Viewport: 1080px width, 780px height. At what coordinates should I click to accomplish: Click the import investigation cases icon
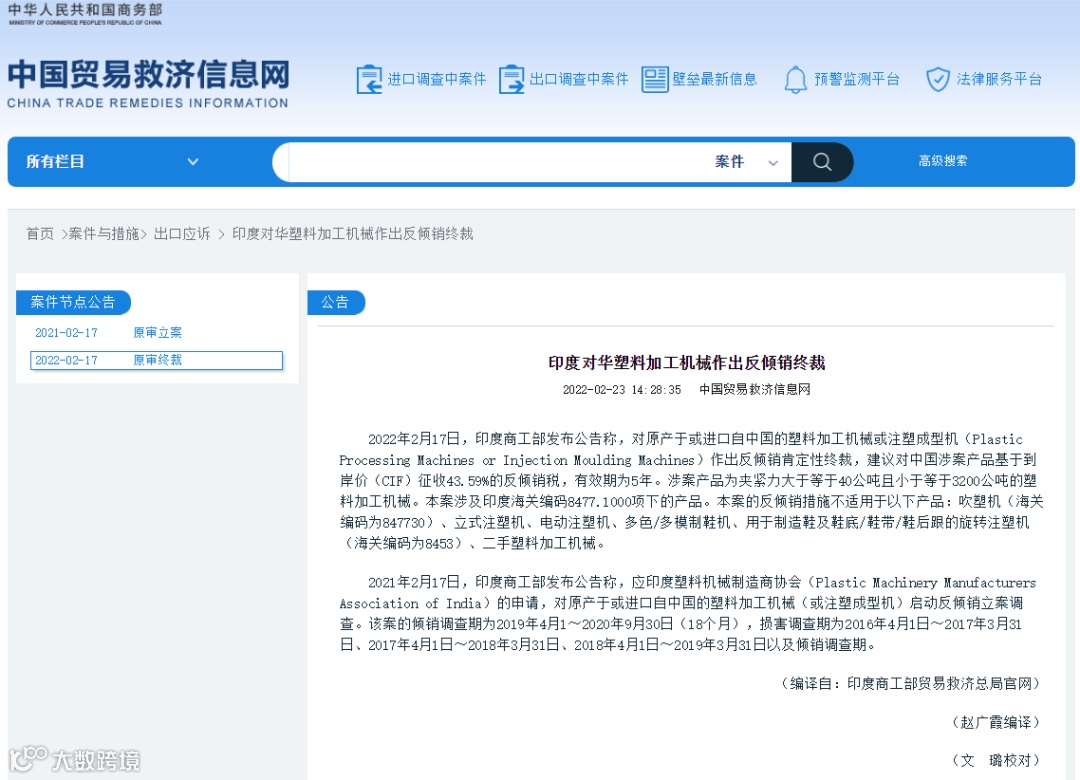[x=369, y=79]
